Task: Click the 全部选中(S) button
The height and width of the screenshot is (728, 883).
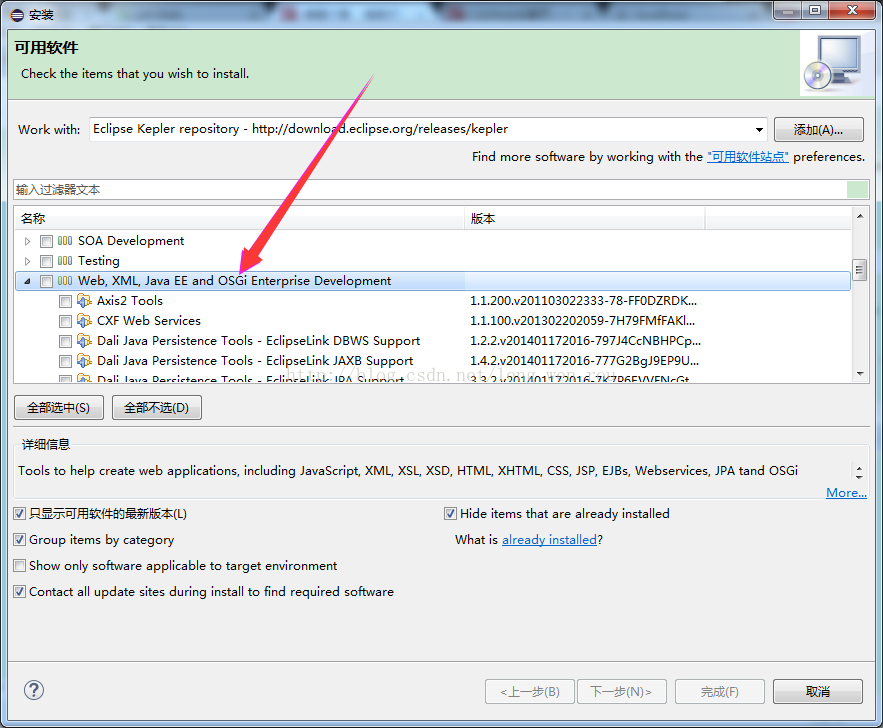Action: point(59,408)
